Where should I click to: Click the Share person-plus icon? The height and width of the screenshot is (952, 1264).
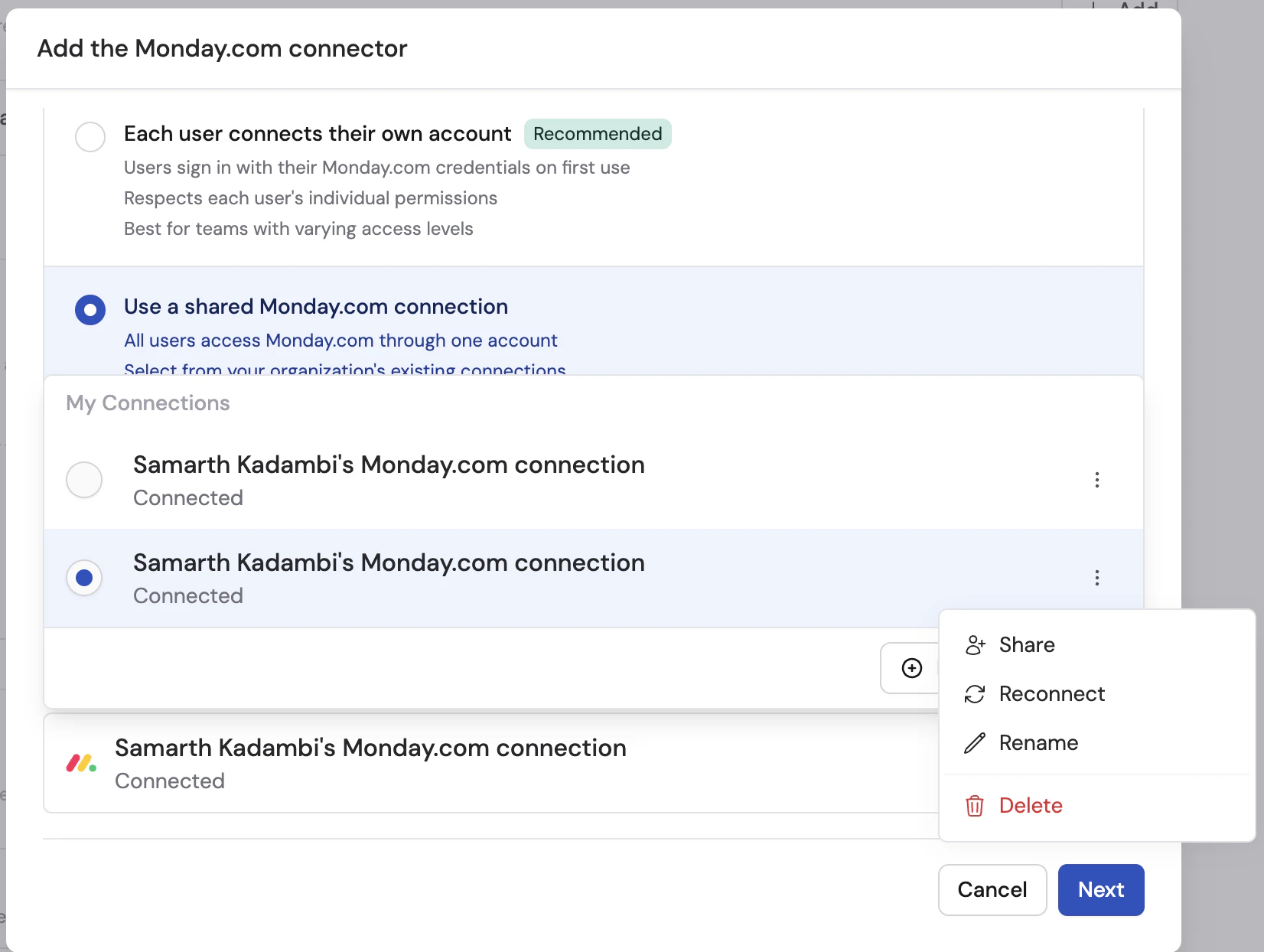975,645
